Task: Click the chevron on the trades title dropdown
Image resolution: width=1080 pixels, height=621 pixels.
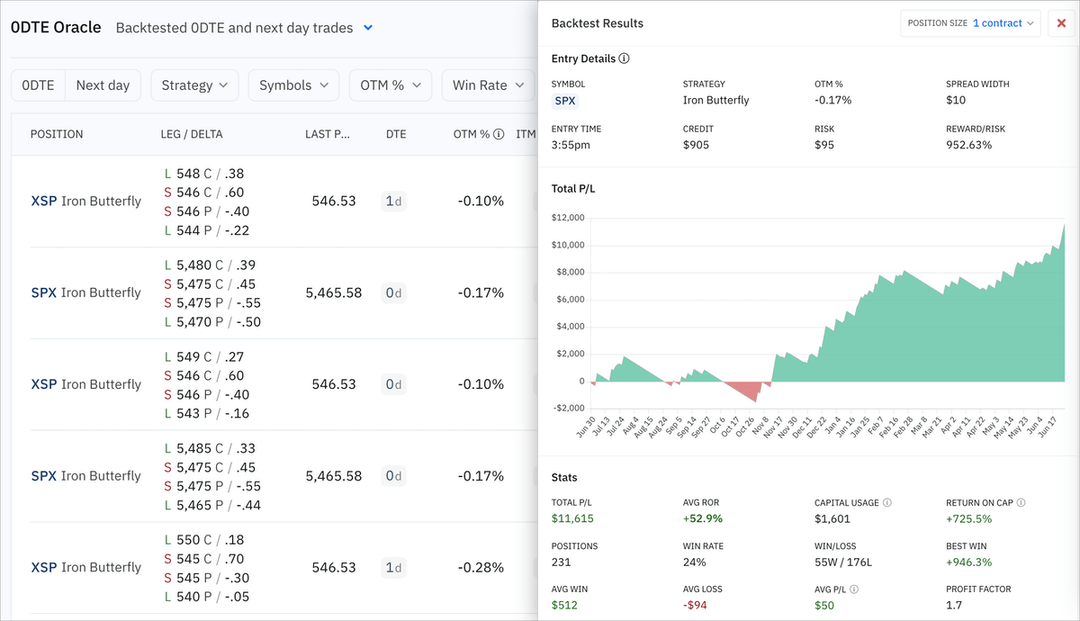Action: click(368, 28)
